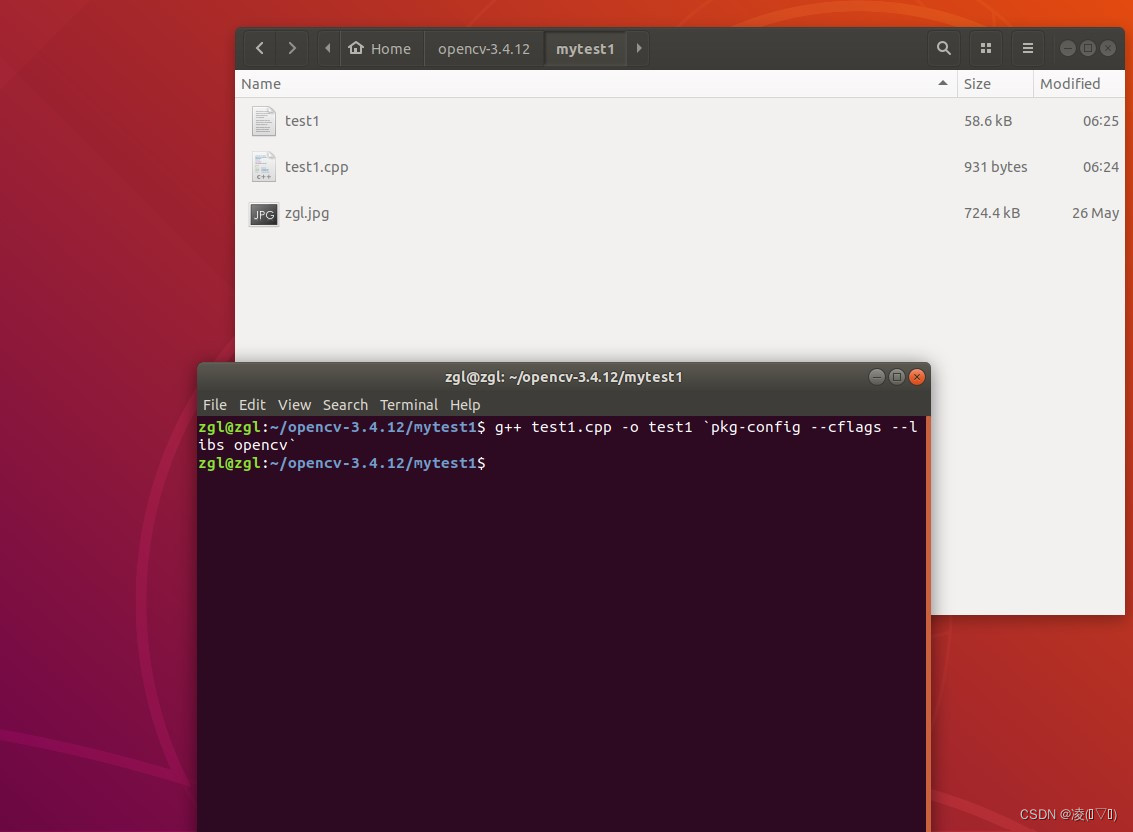
Task: Click the terminal vertical scrollbar
Action: coord(928,624)
